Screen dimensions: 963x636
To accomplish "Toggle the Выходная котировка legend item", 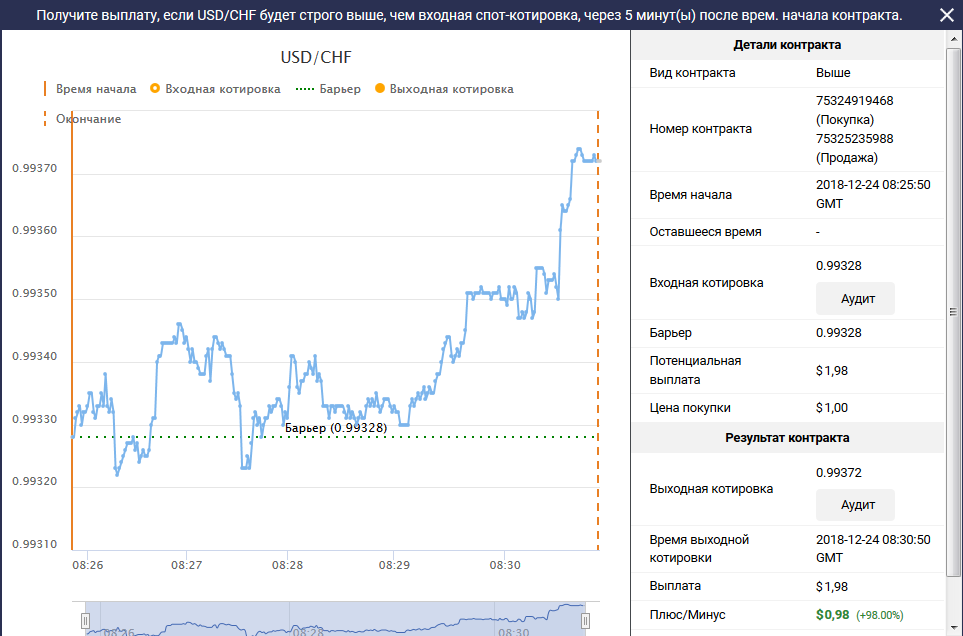I will [444, 89].
